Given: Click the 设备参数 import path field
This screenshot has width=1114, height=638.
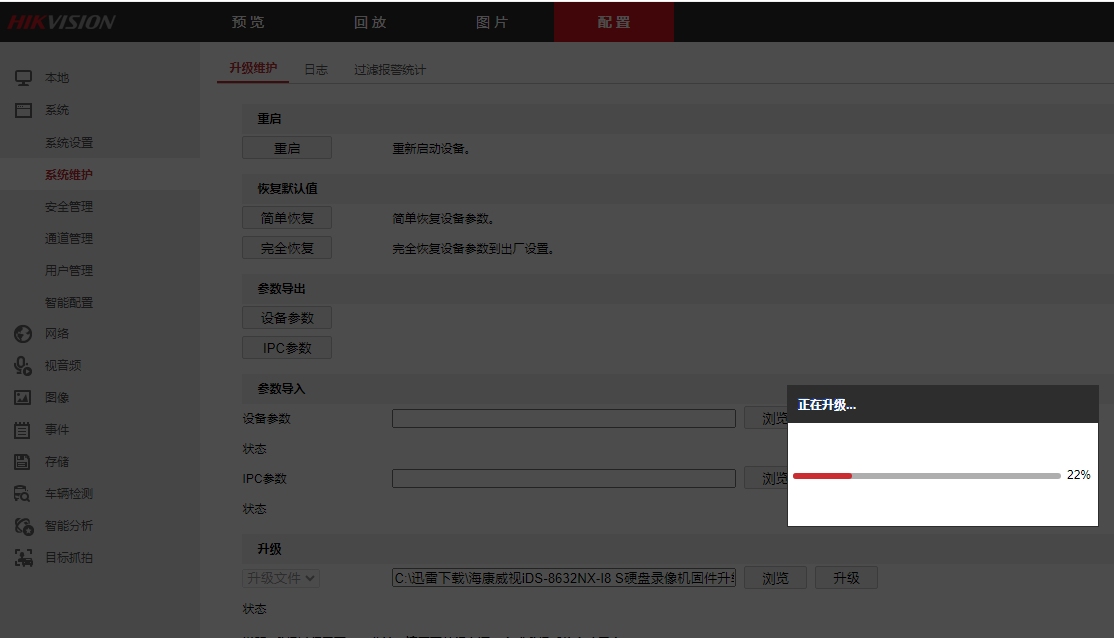Looking at the screenshot, I should [x=564, y=418].
